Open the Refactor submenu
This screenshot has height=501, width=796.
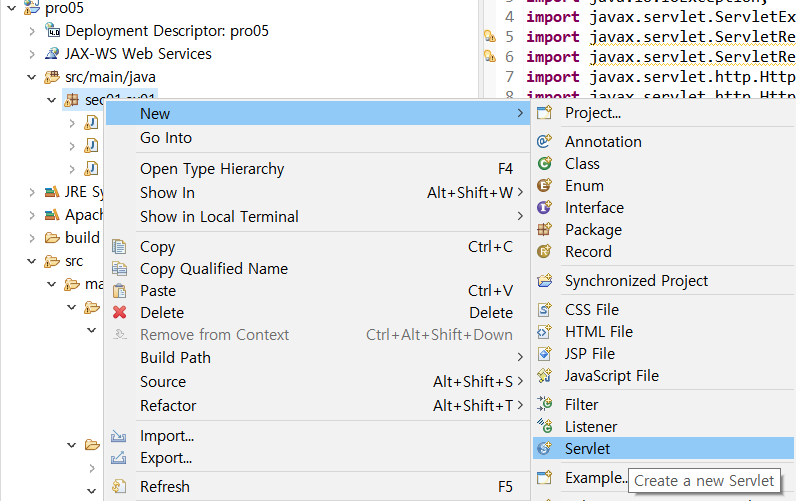318,405
